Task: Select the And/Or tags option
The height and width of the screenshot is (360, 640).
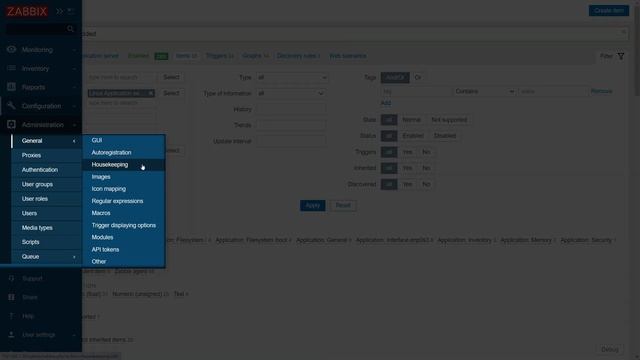Action: coord(395,77)
